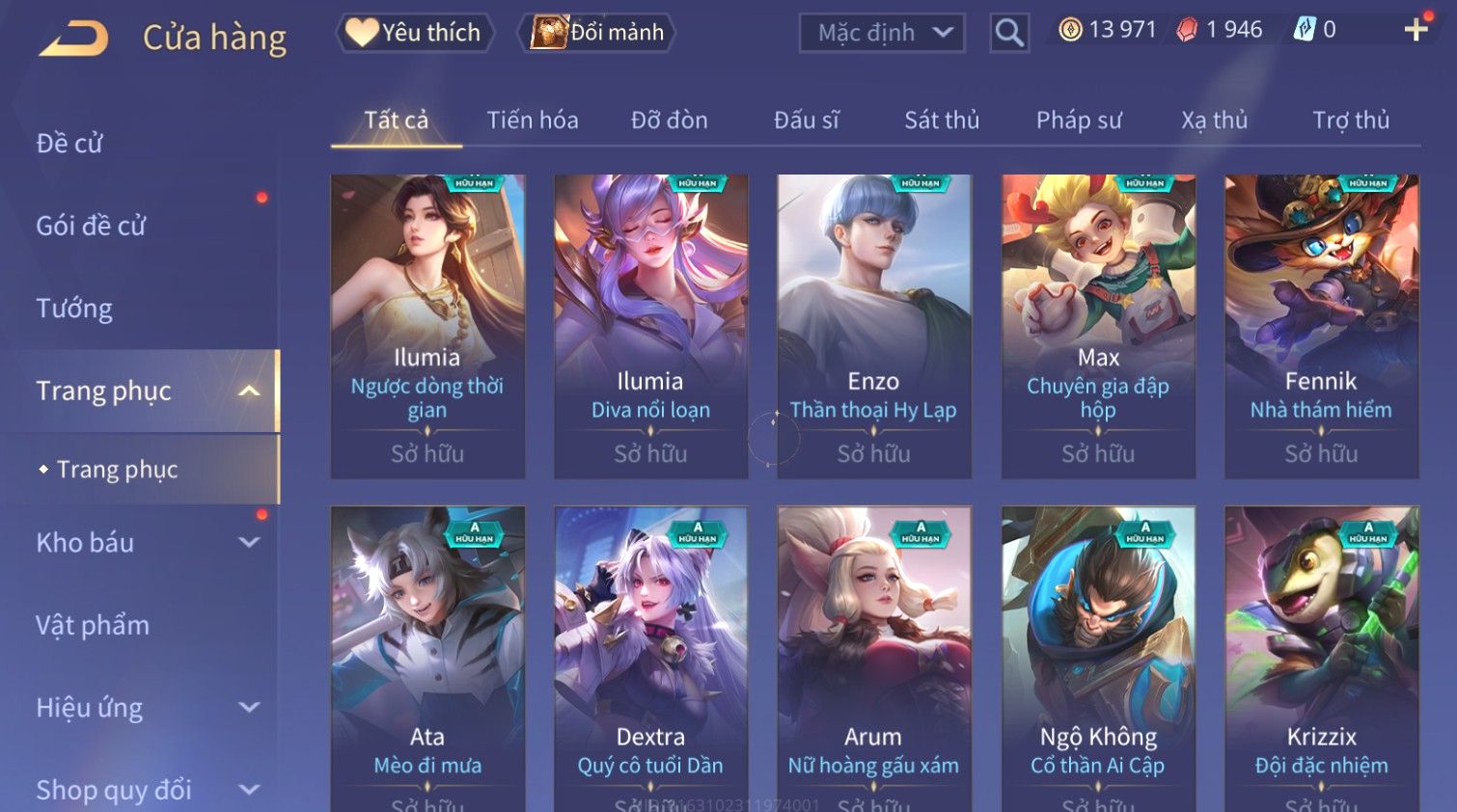Go back using the arrow icon

click(x=73, y=39)
